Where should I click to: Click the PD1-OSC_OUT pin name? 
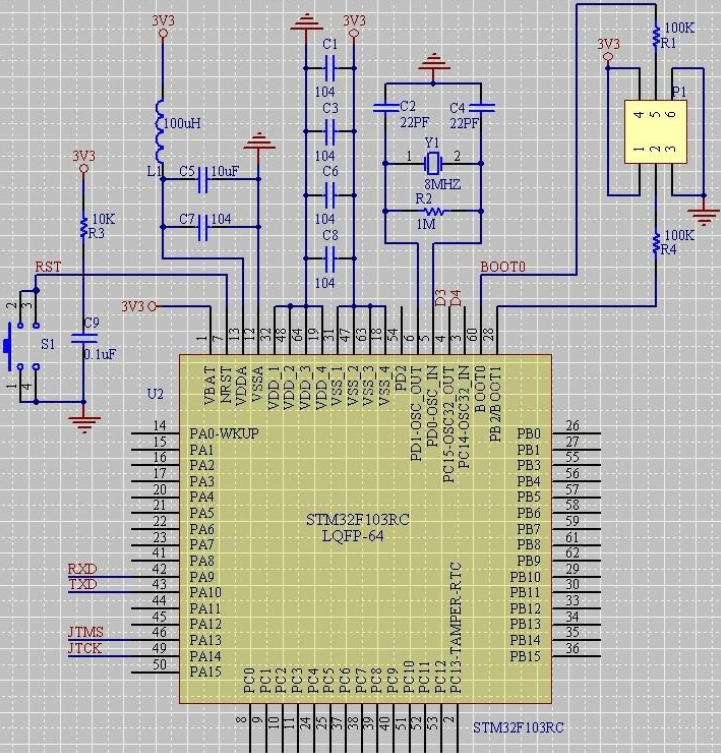pyautogui.click(x=416, y=414)
